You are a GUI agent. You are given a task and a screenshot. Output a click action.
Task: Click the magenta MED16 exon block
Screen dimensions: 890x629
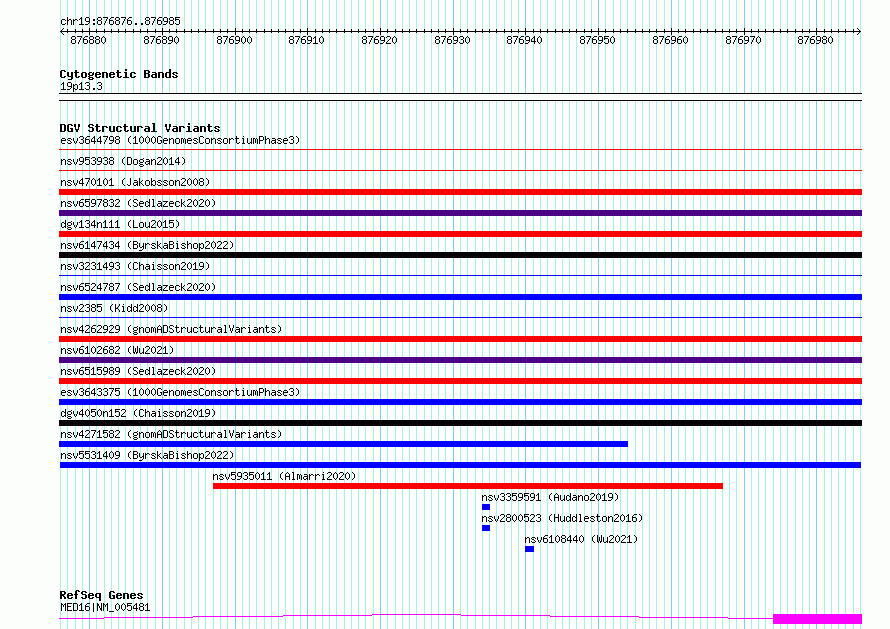point(817,619)
